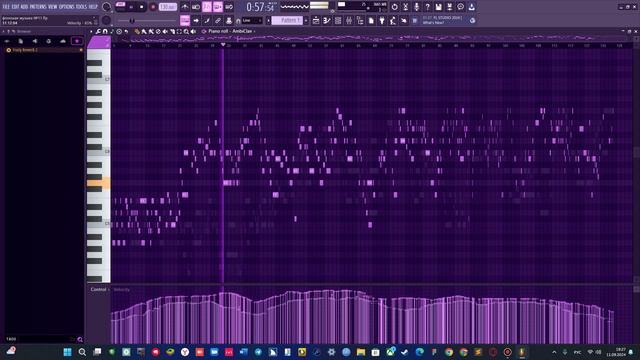Open the piano roll tools wrench

98,31
